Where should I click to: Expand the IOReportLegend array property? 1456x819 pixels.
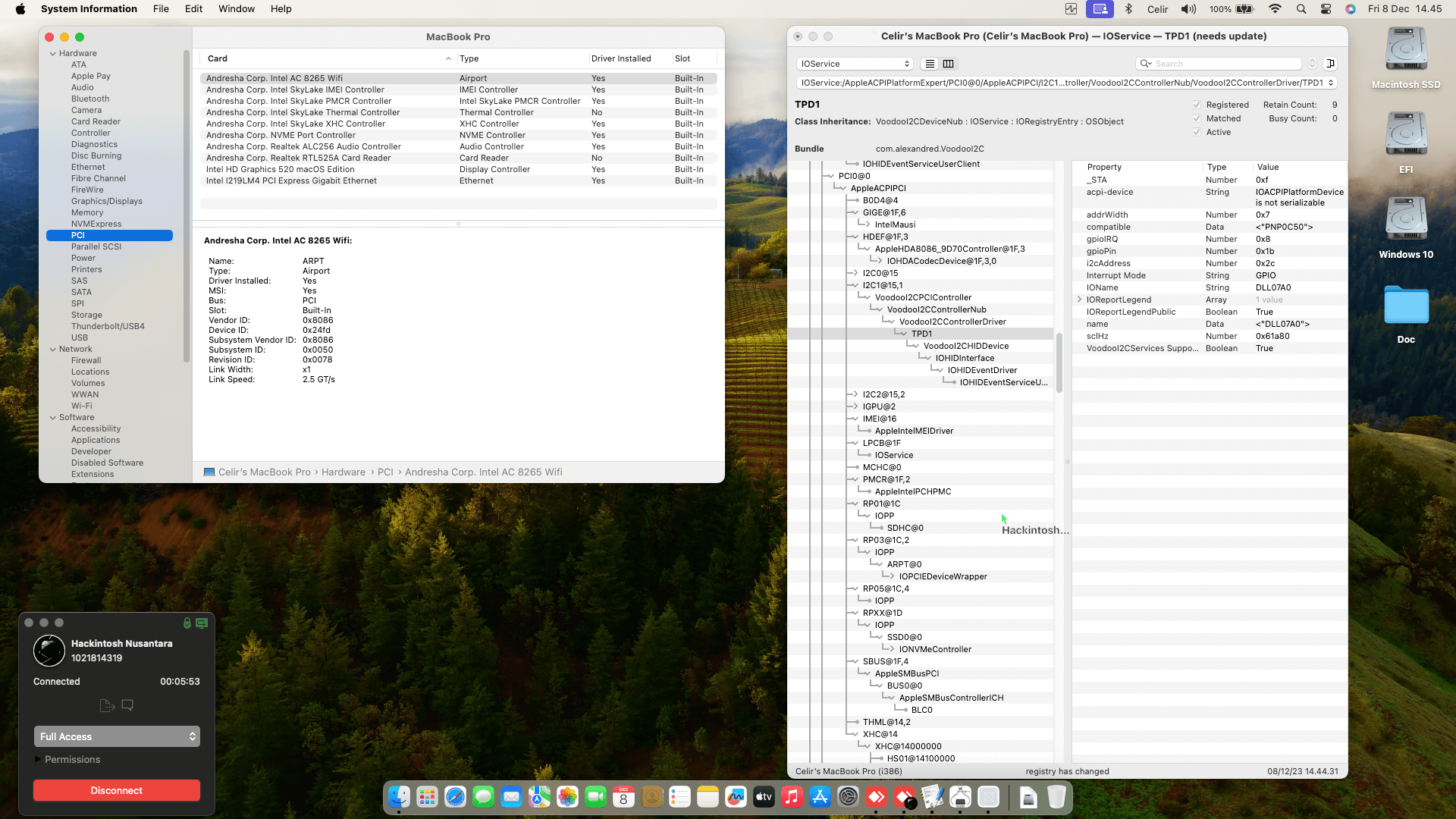tap(1079, 300)
